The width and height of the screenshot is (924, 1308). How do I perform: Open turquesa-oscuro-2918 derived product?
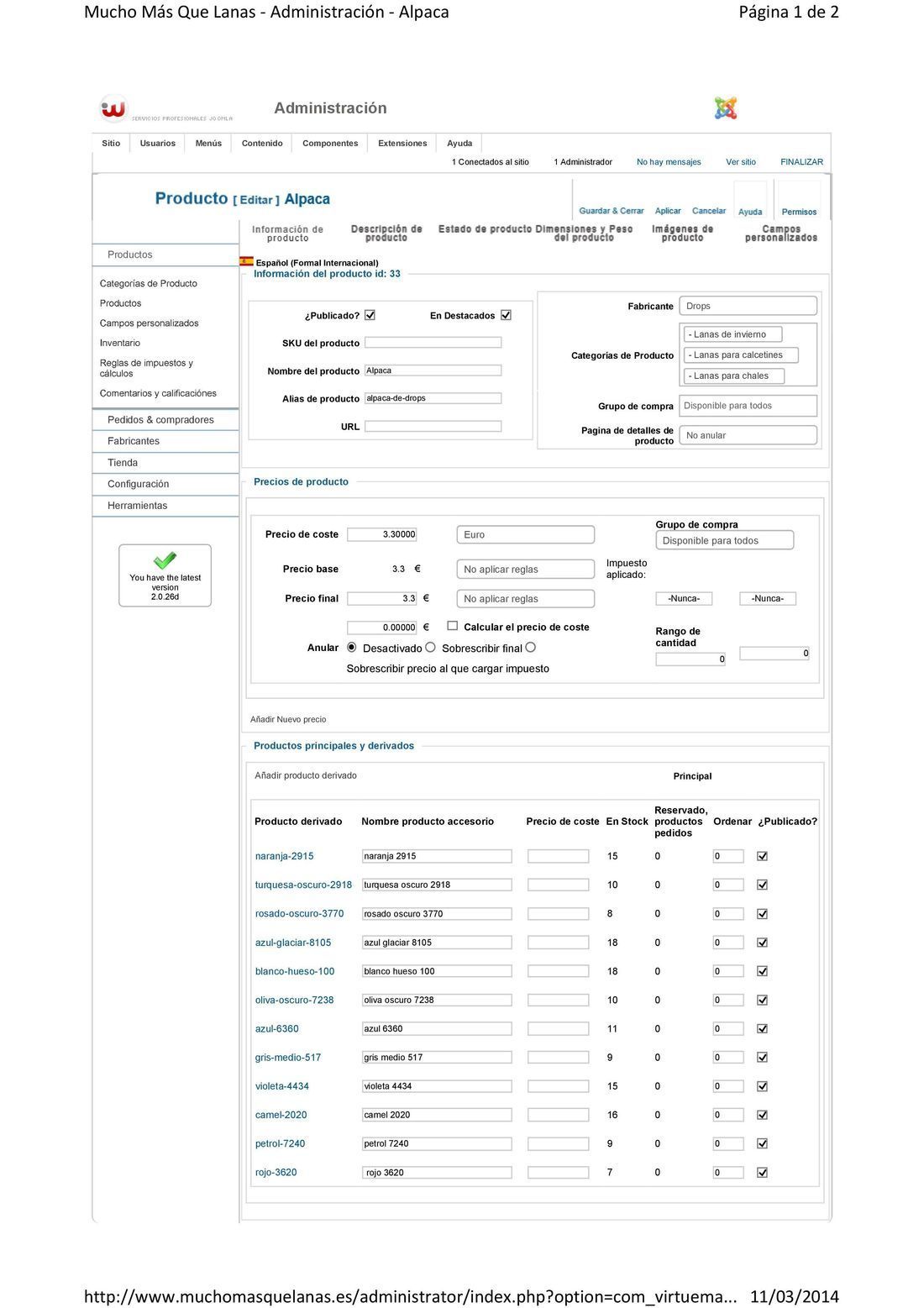(303, 885)
